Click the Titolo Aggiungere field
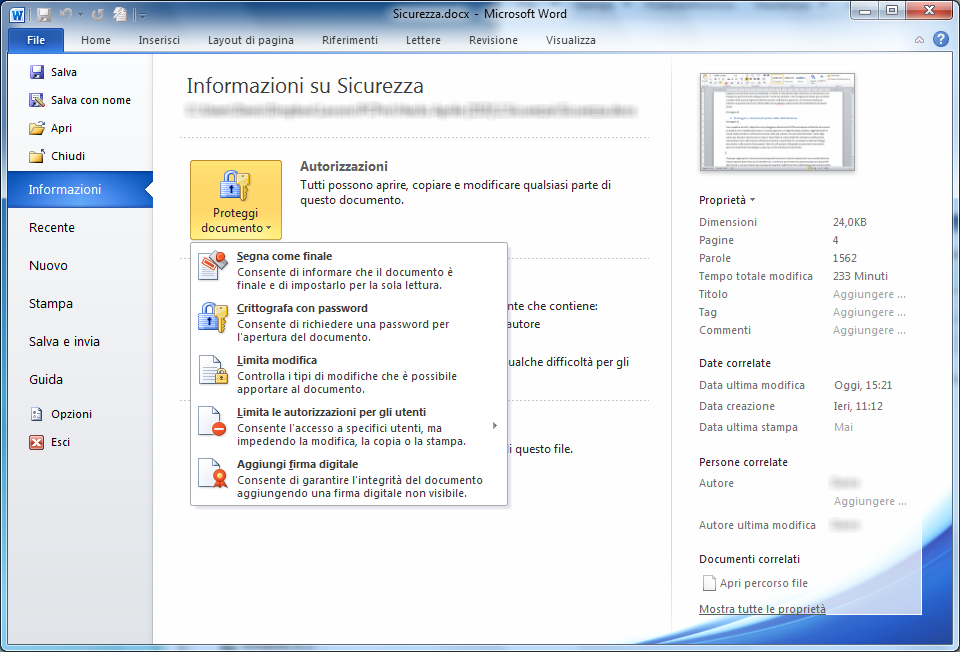The width and height of the screenshot is (960, 652). coord(869,294)
